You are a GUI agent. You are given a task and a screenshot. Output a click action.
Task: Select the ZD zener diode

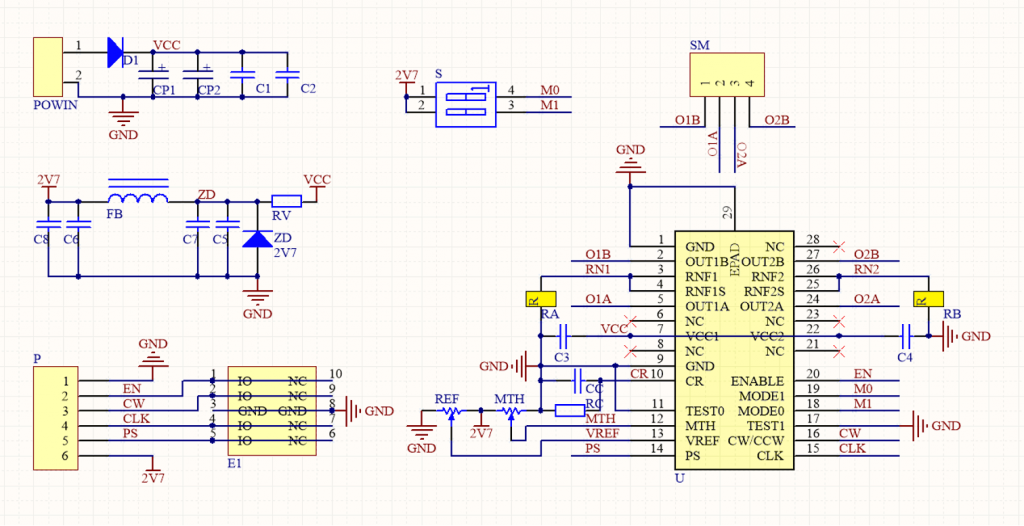258,238
